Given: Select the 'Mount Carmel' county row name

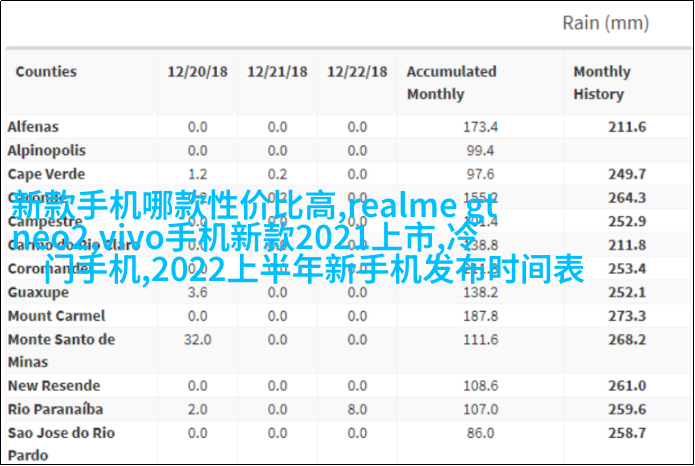Looking at the screenshot, I should (x=56, y=316).
